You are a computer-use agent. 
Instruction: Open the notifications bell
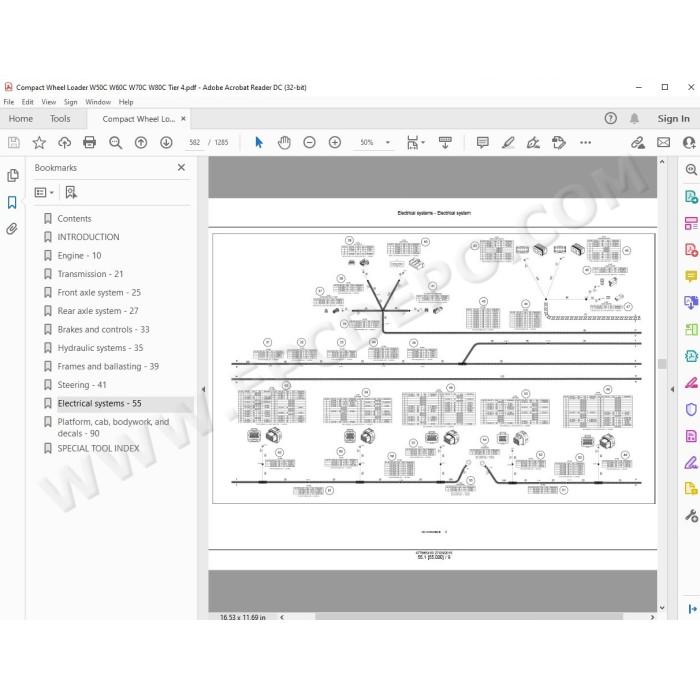click(x=634, y=118)
